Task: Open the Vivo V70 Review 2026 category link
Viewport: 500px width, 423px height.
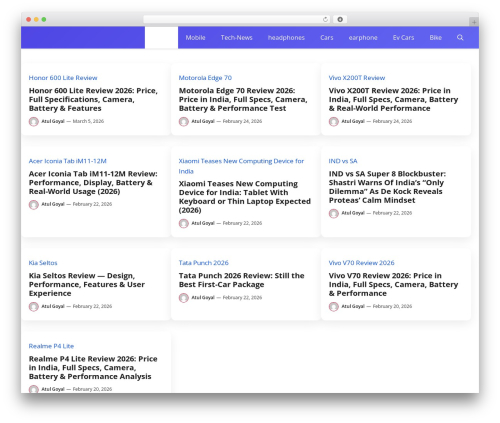Action: (361, 263)
